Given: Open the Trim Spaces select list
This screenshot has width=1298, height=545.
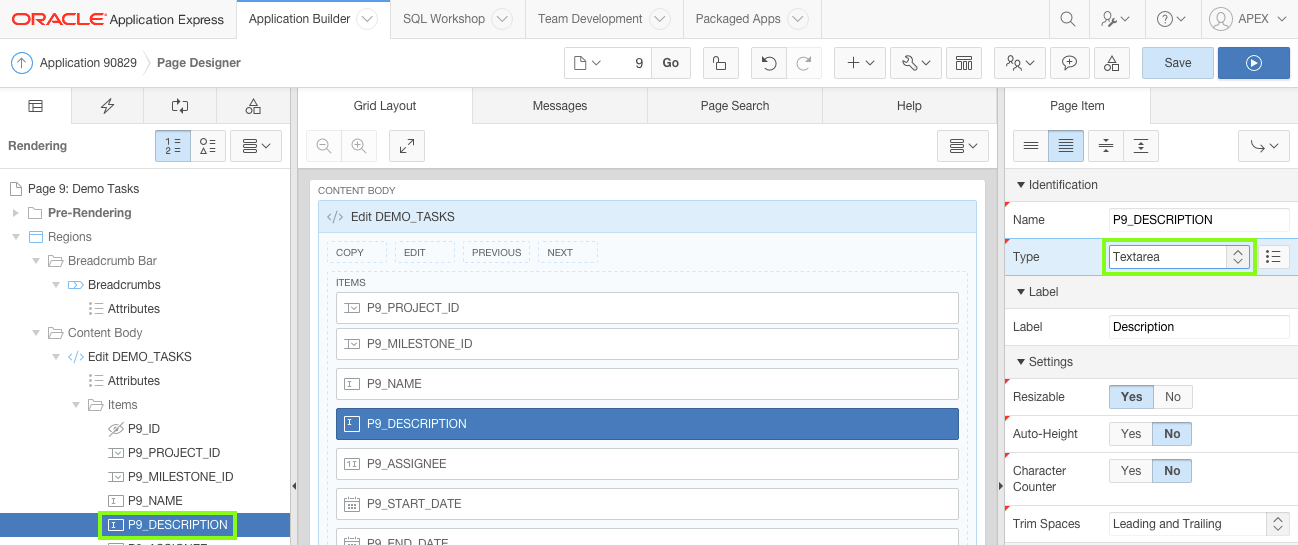Looking at the screenshot, I should [x=1199, y=524].
